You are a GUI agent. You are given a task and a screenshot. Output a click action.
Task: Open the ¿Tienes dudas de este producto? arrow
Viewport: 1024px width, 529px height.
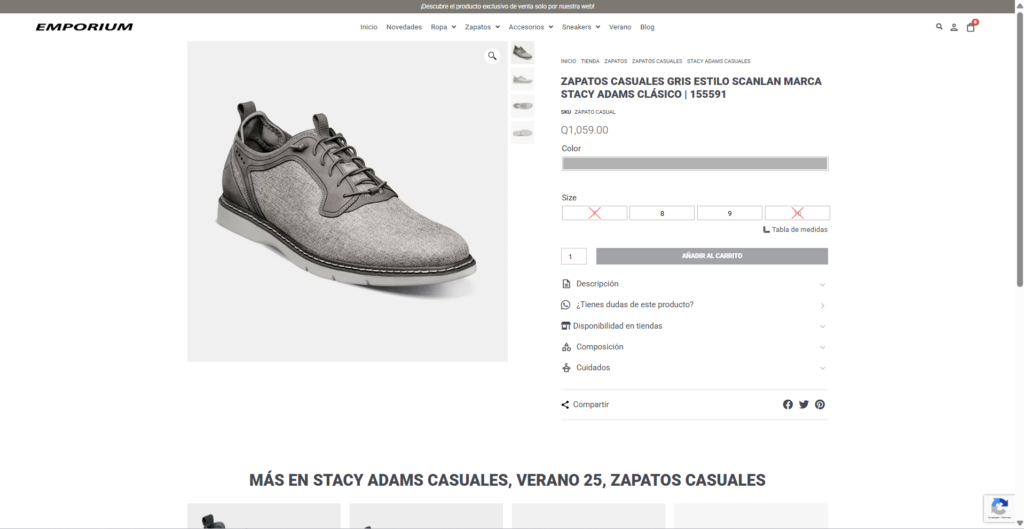pyautogui.click(x=822, y=306)
